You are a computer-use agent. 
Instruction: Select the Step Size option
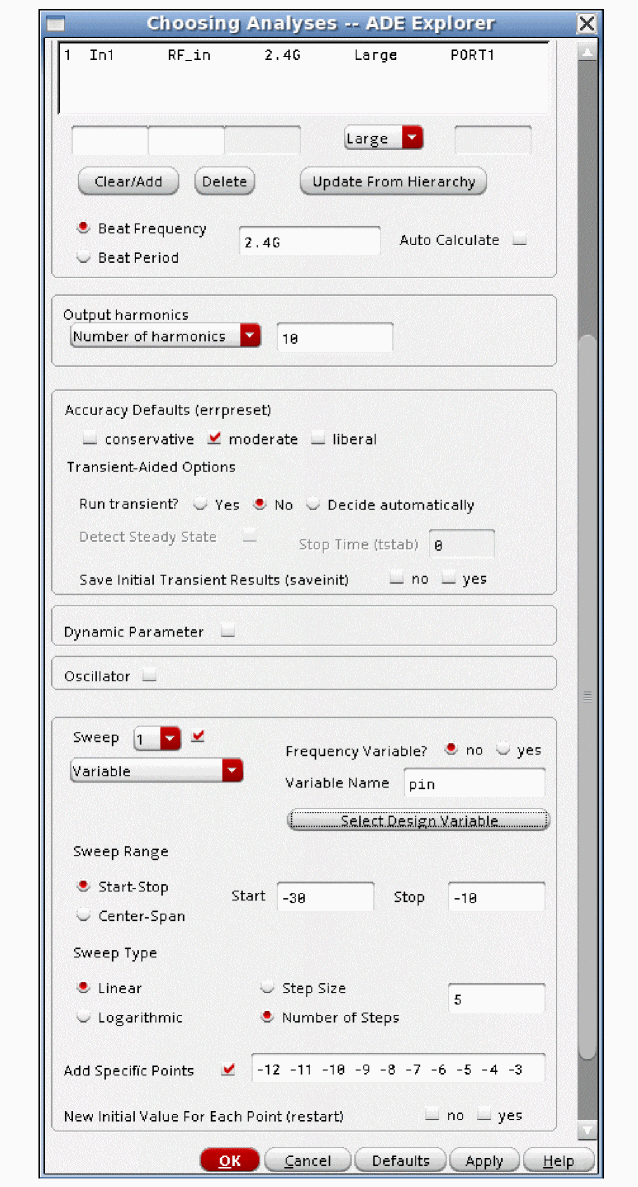[267, 988]
